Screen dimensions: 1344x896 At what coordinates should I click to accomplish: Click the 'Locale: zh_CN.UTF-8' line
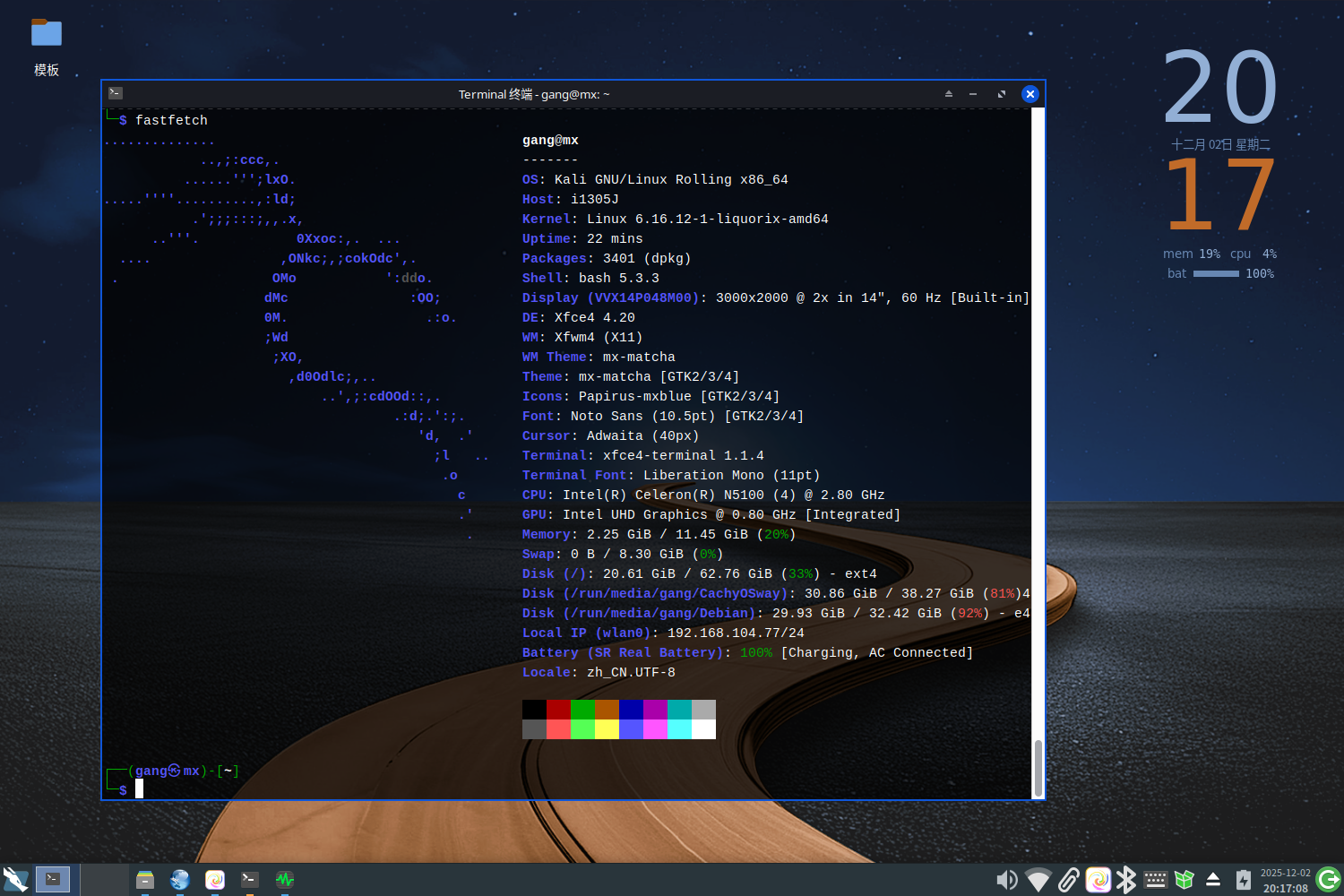(599, 673)
